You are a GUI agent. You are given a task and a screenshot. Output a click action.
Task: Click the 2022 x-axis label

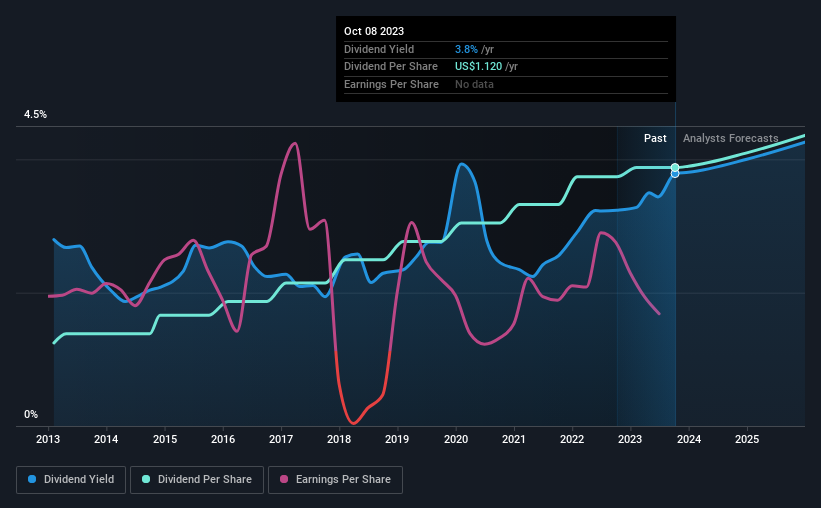(x=572, y=439)
